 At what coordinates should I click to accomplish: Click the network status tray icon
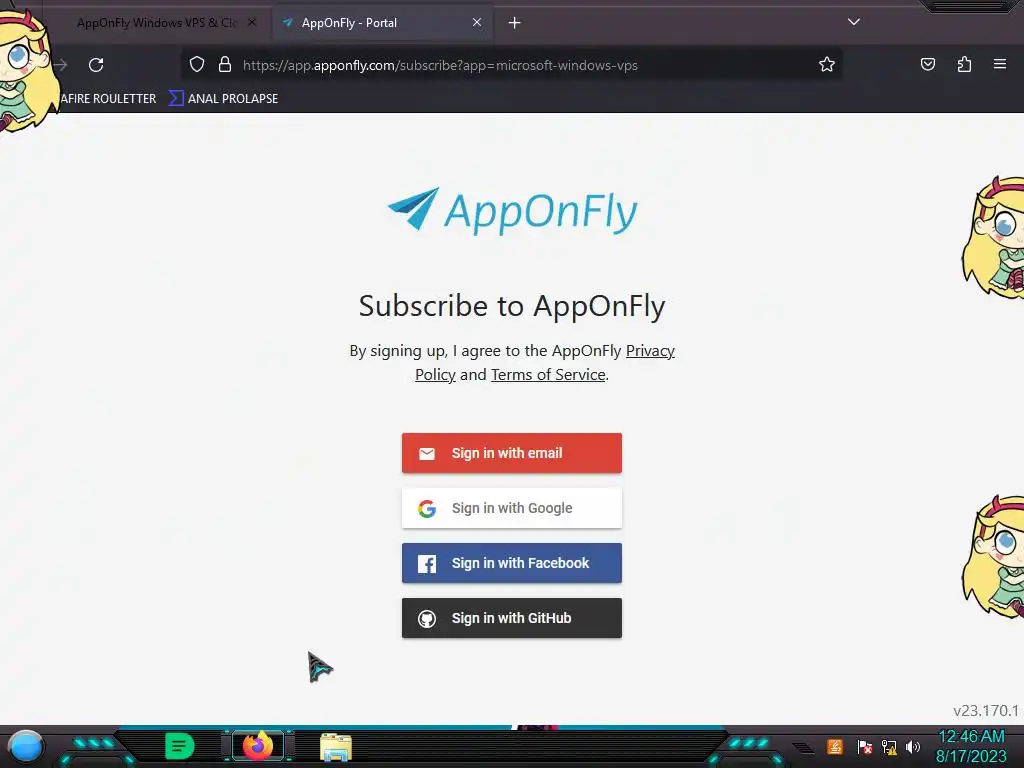point(889,746)
